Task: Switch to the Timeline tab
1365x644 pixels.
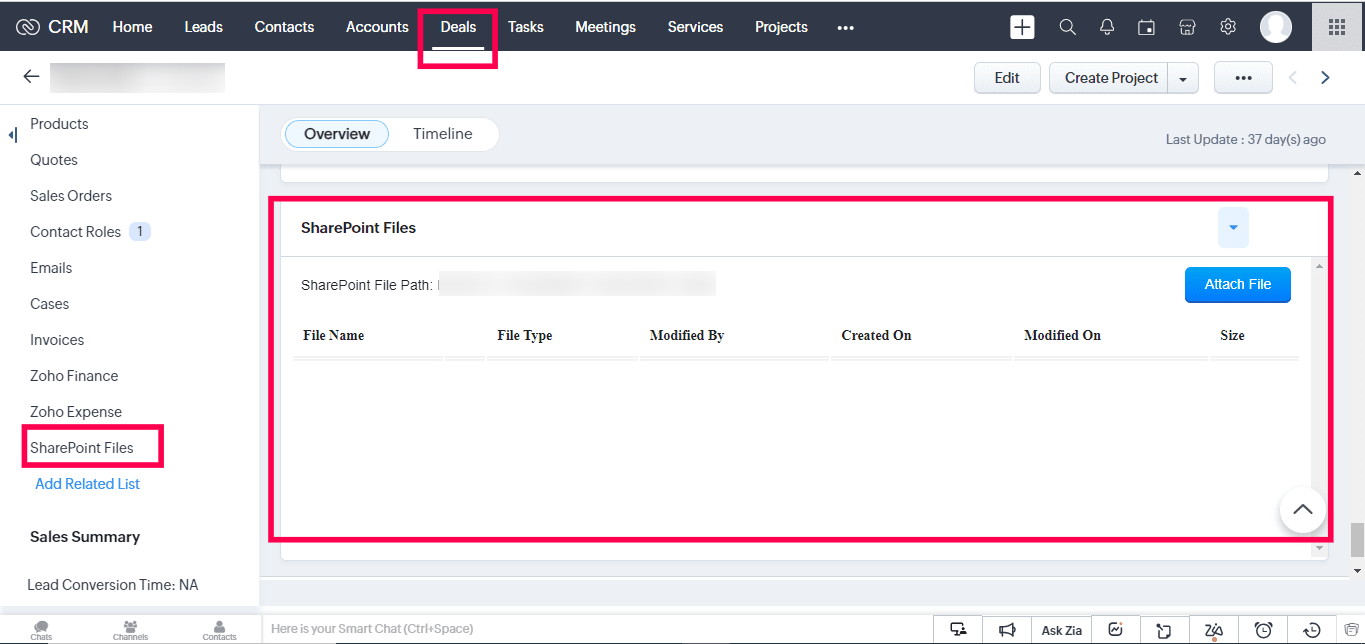Action: click(x=443, y=134)
